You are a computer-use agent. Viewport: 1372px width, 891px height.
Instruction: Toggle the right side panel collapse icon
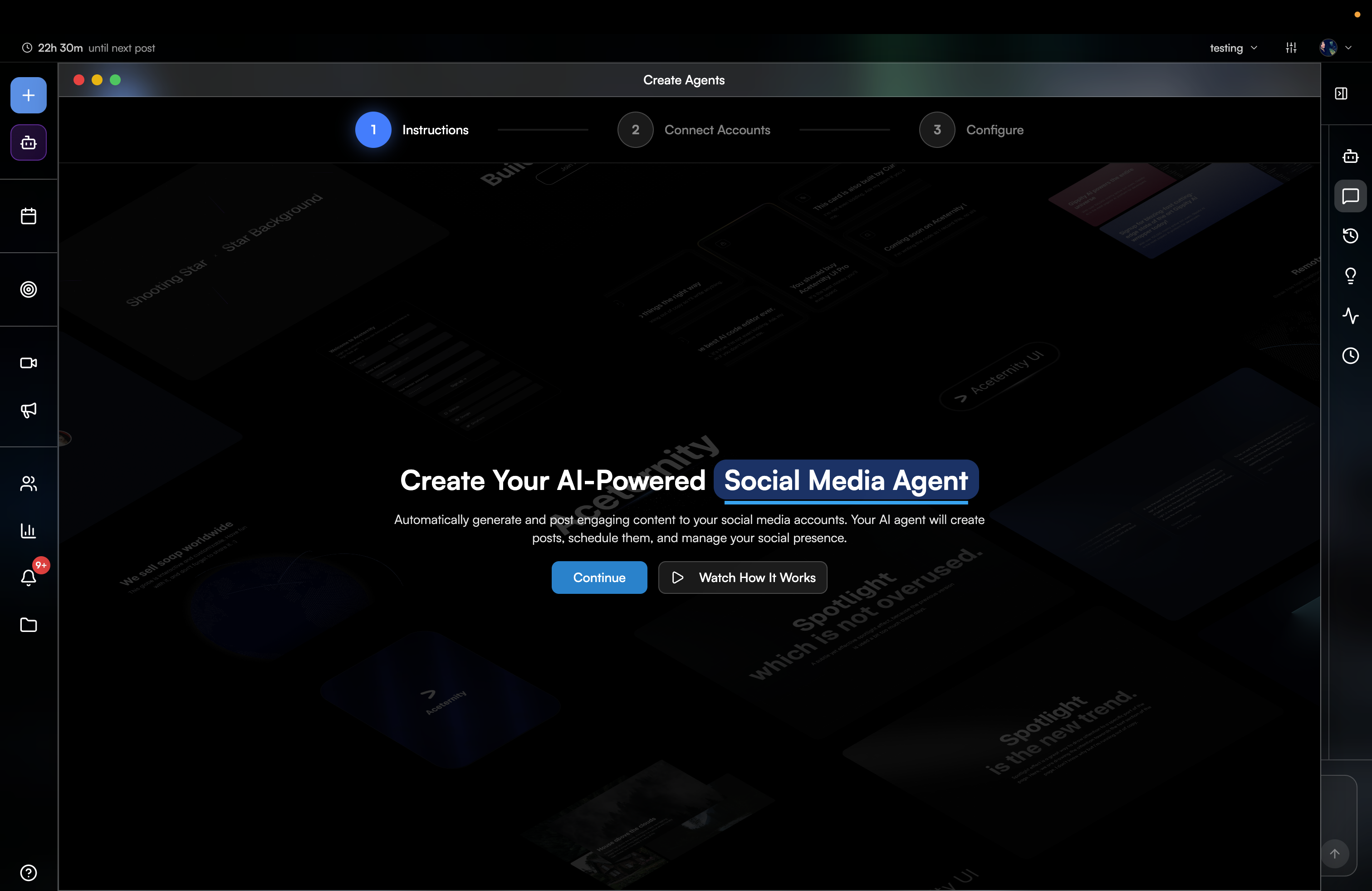point(1341,93)
